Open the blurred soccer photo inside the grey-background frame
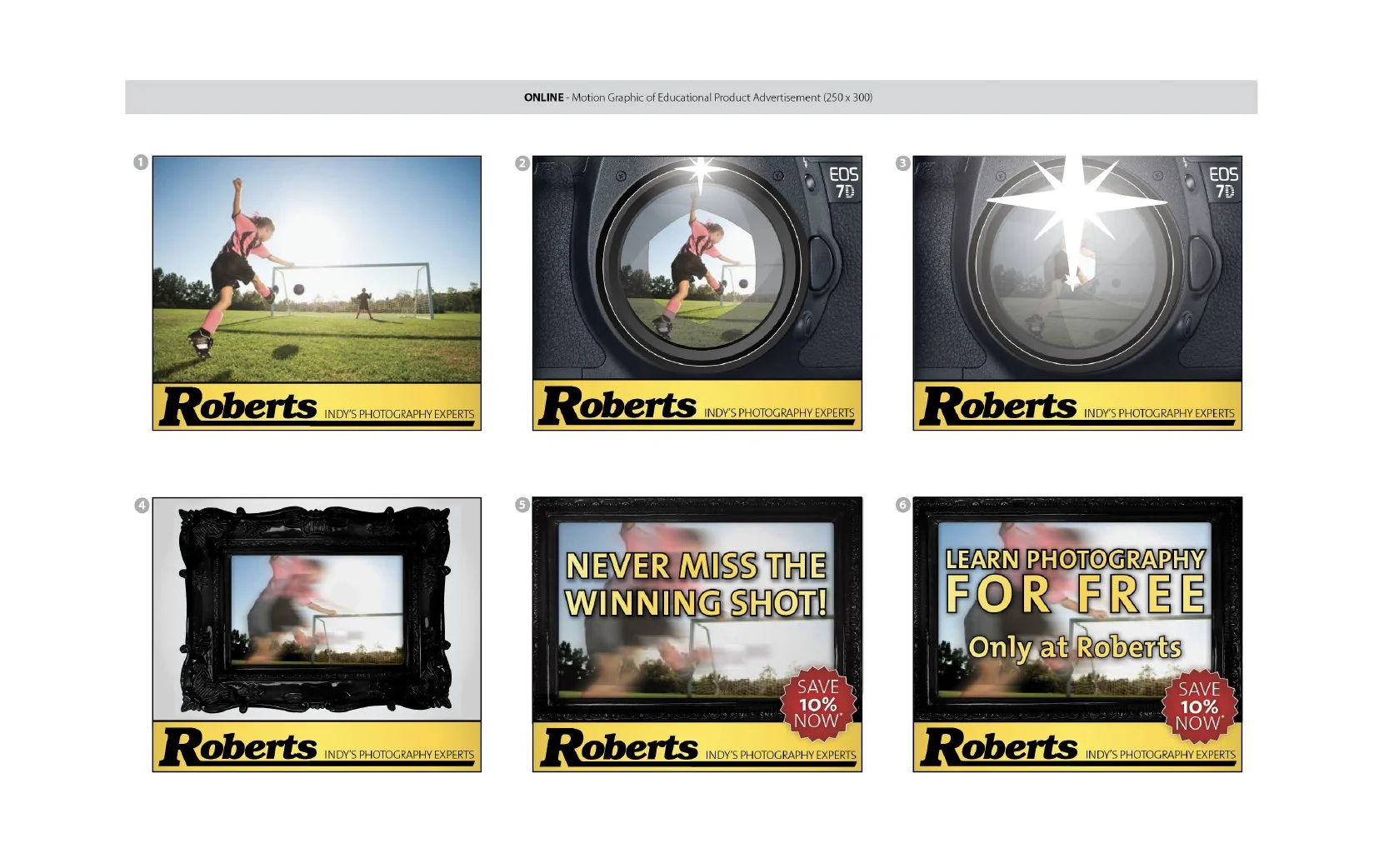Viewport: 1389px width, 868px height. (x=317, y=611)
